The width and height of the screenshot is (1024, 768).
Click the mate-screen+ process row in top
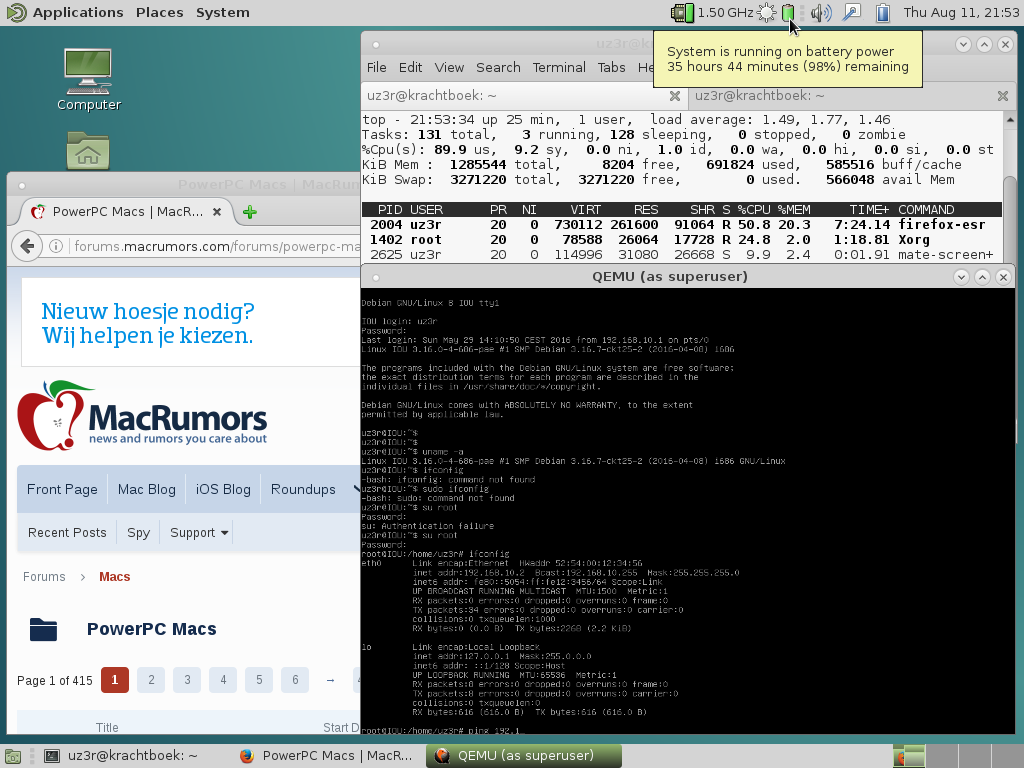(x=682, y=255)
